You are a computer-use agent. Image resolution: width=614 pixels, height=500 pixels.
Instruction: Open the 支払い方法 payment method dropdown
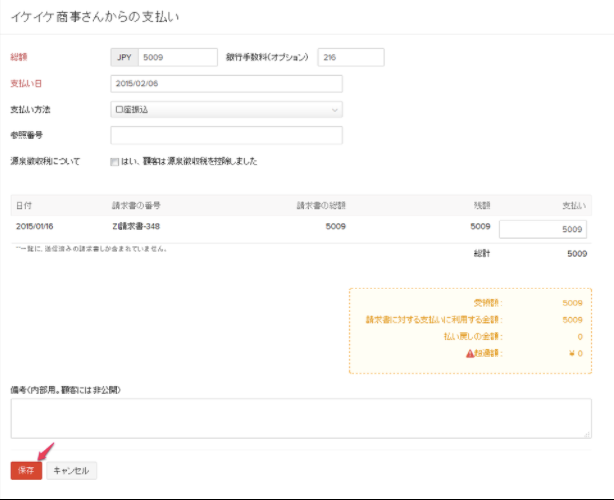tap(226, 110)
